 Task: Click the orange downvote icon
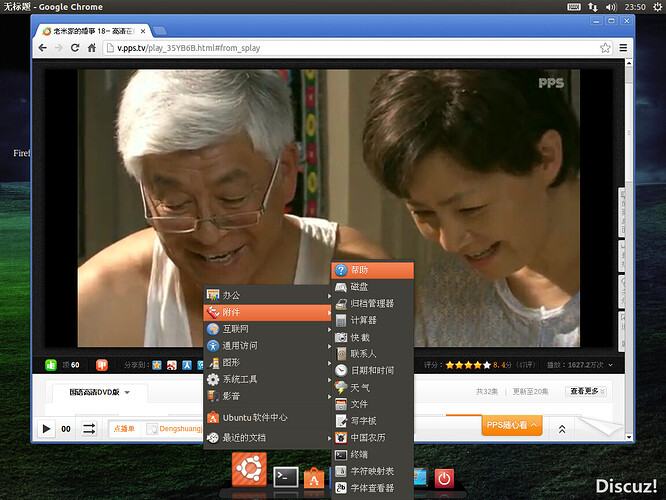click(102, 365)
